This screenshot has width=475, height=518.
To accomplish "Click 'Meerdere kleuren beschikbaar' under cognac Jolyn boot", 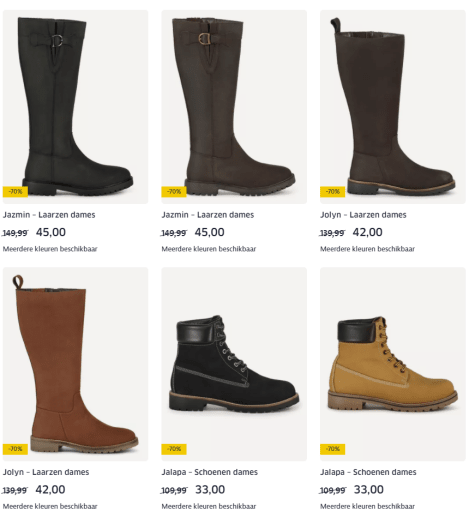I will click(50, 506).
